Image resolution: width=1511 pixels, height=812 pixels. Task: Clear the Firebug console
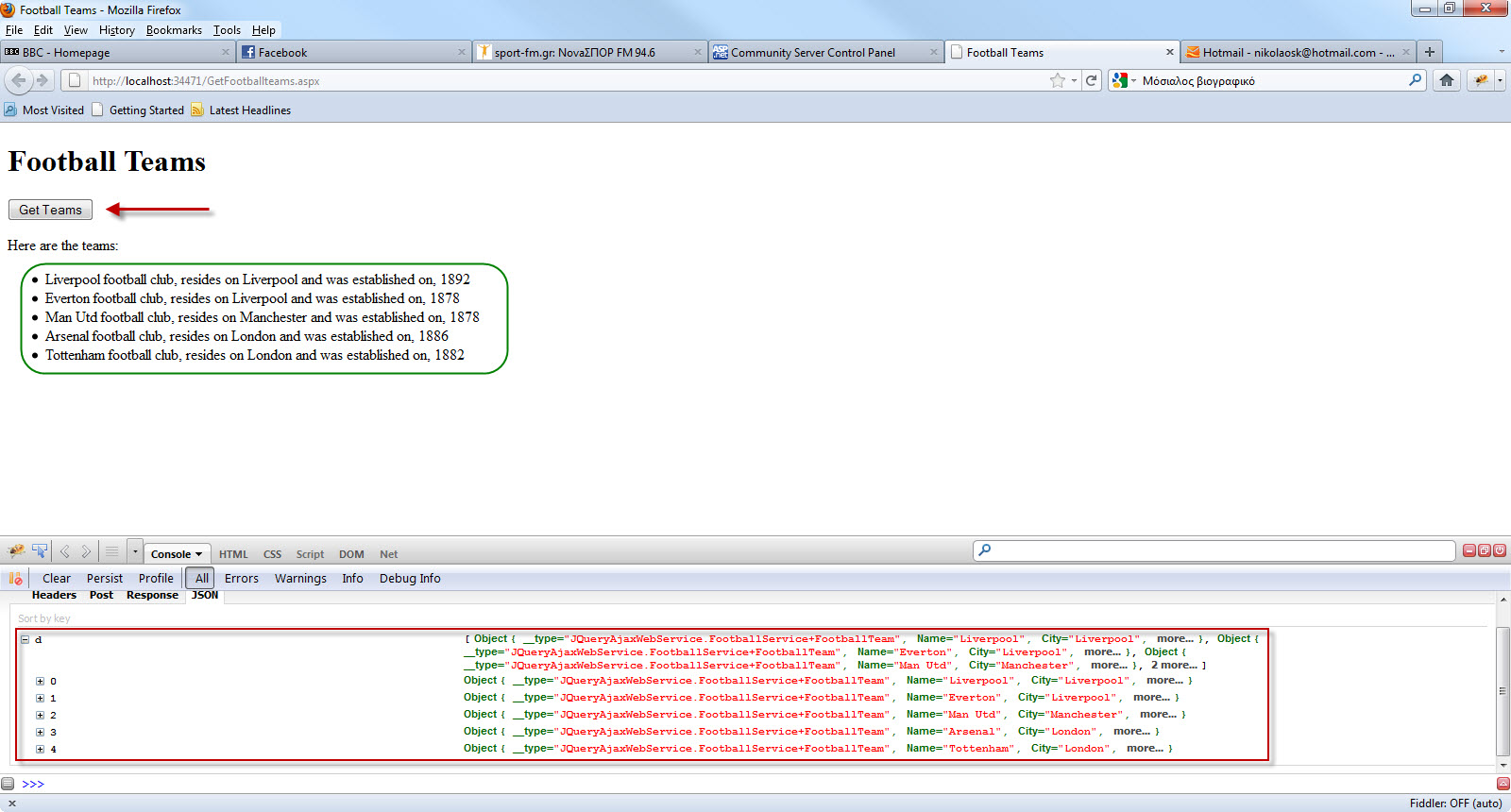coord(57,578)
